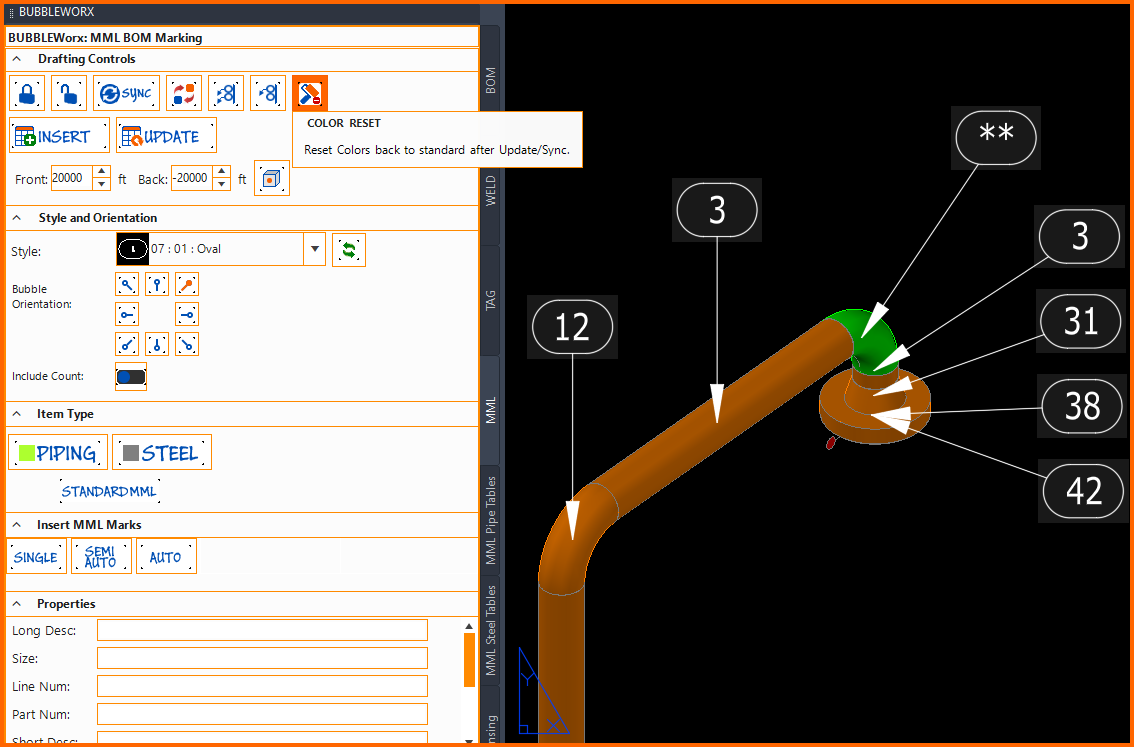Viewport: 1134px width, 747px height.
Task: Switch to the WELD side tab
Action: (490, 191)
